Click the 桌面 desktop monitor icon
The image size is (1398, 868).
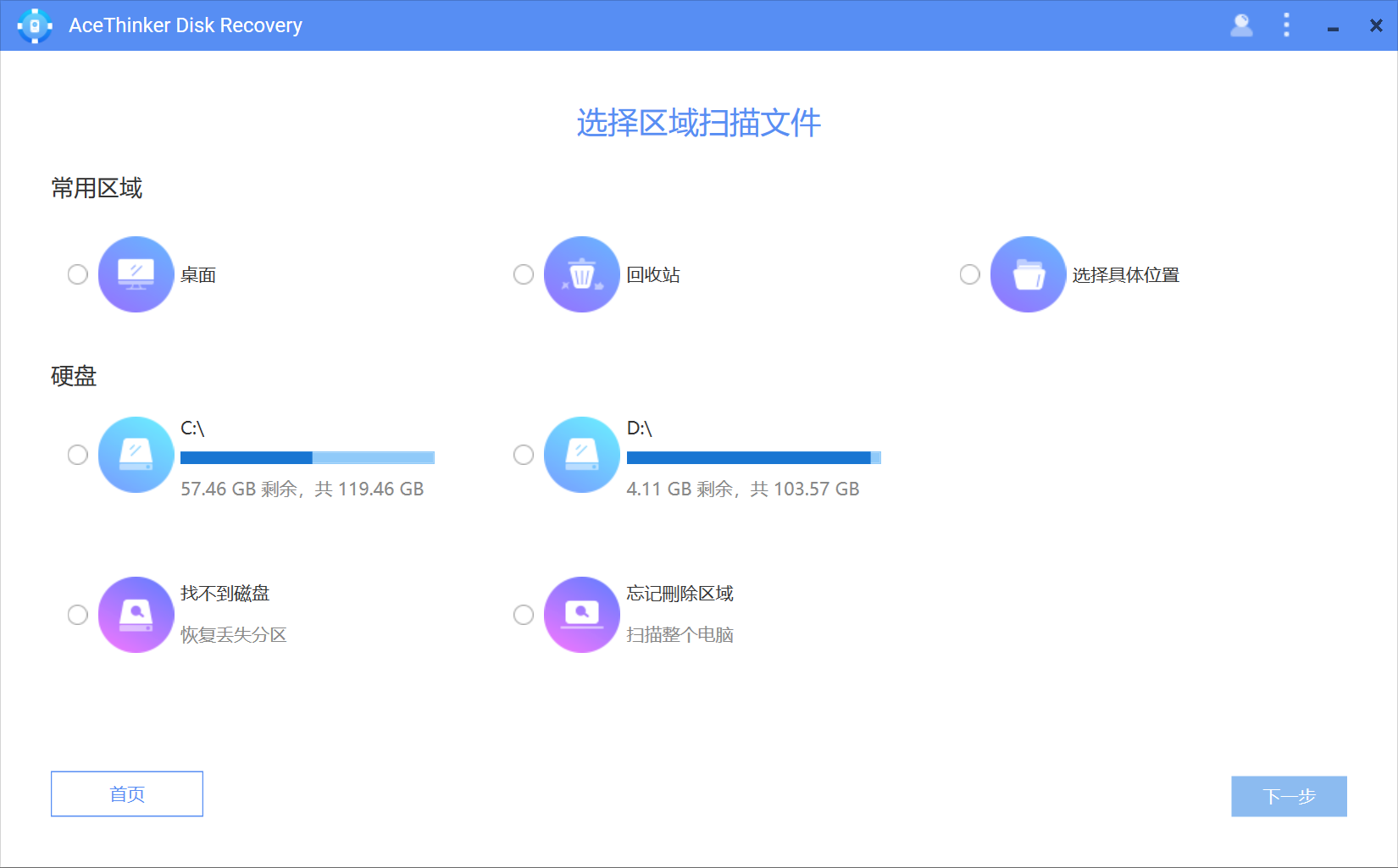point(136,274)
